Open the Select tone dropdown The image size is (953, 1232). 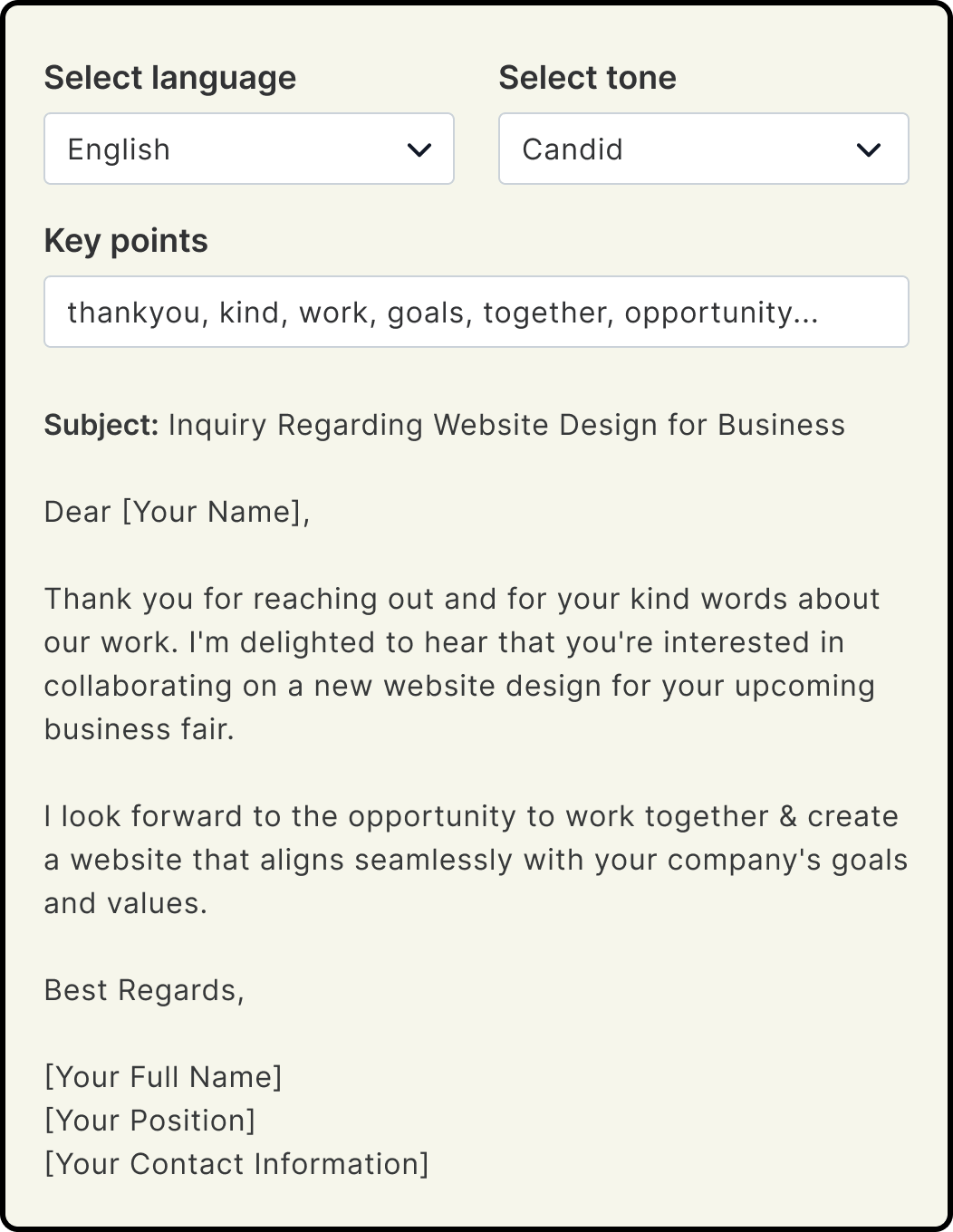tap(703, 149)
